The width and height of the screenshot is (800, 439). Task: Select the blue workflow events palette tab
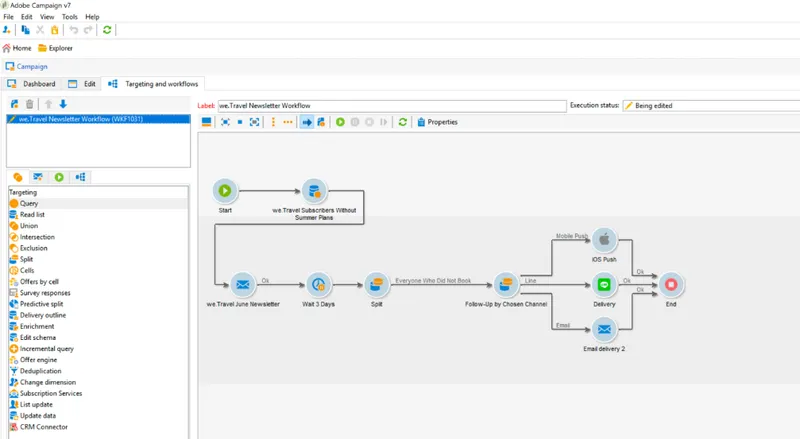80,177
